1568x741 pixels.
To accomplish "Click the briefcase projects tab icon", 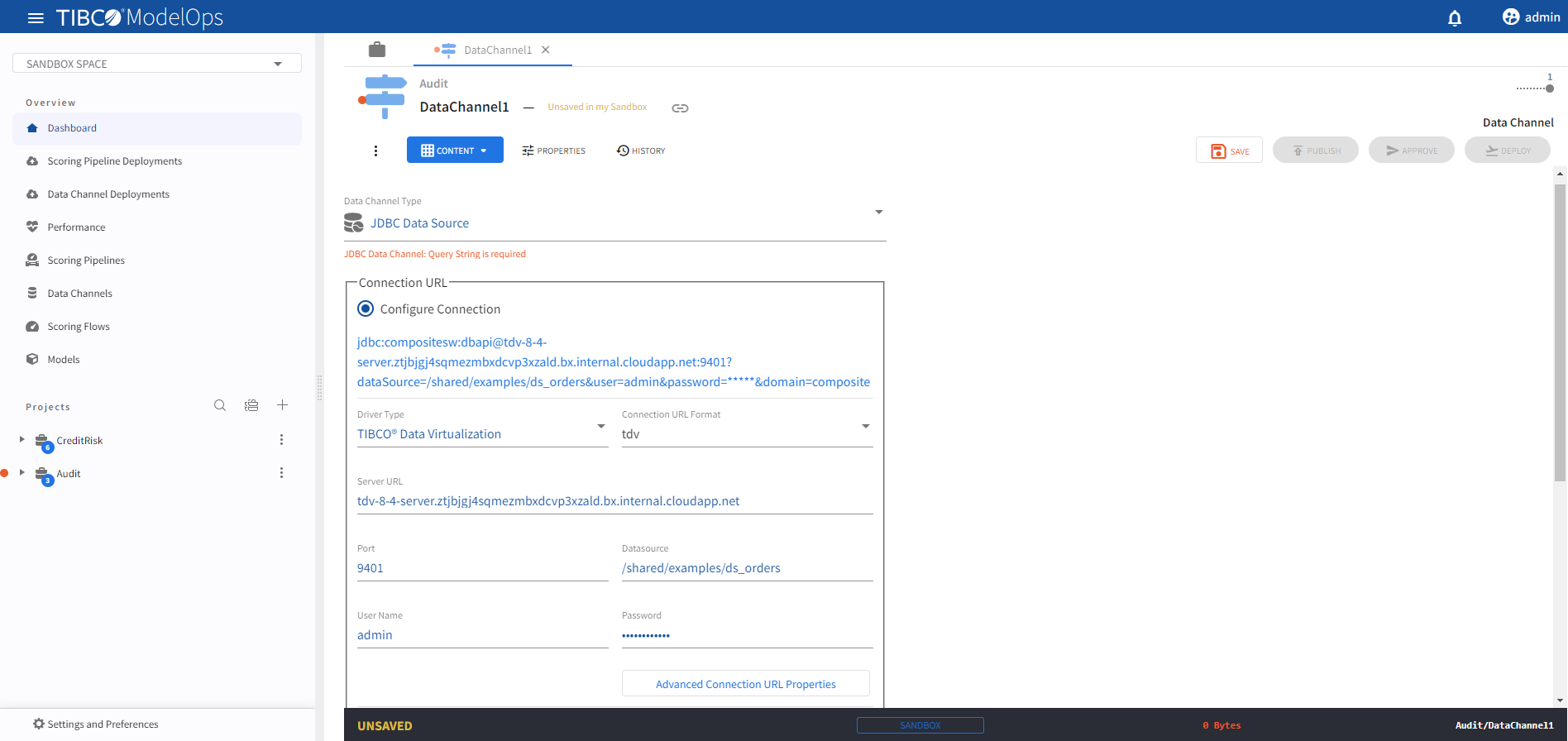I will point(377,50).
